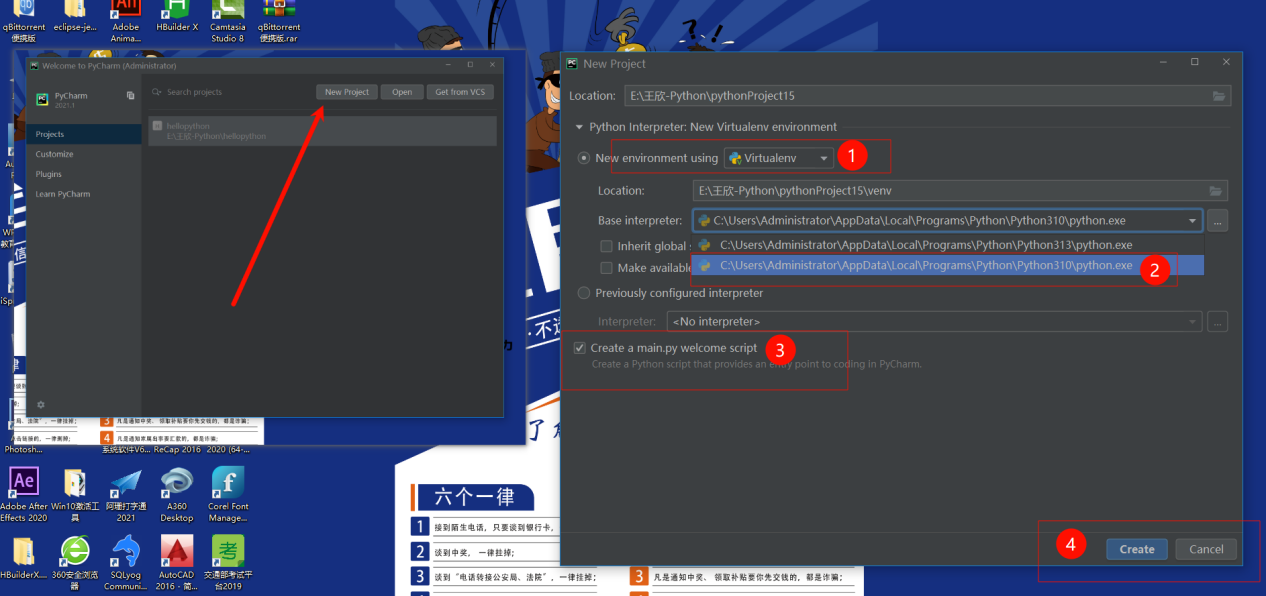Click Cancel in New Project dialog
1266x596 pixels.
[1206, 549]
